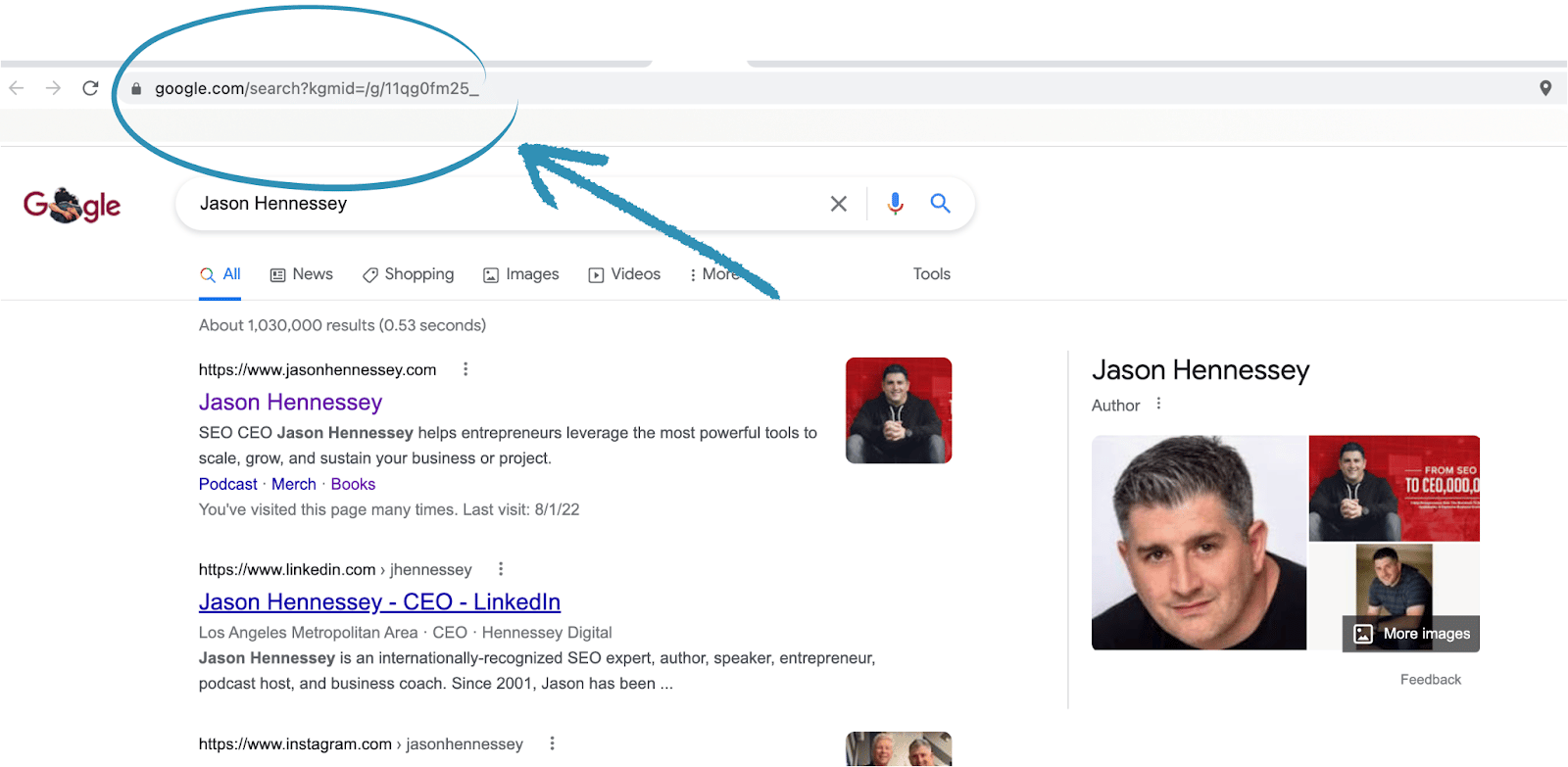Viewport: 1568px width, 767px height.
Task: Click the Jason Hennessey knowledge panel title
Action: pos(1200,370)
